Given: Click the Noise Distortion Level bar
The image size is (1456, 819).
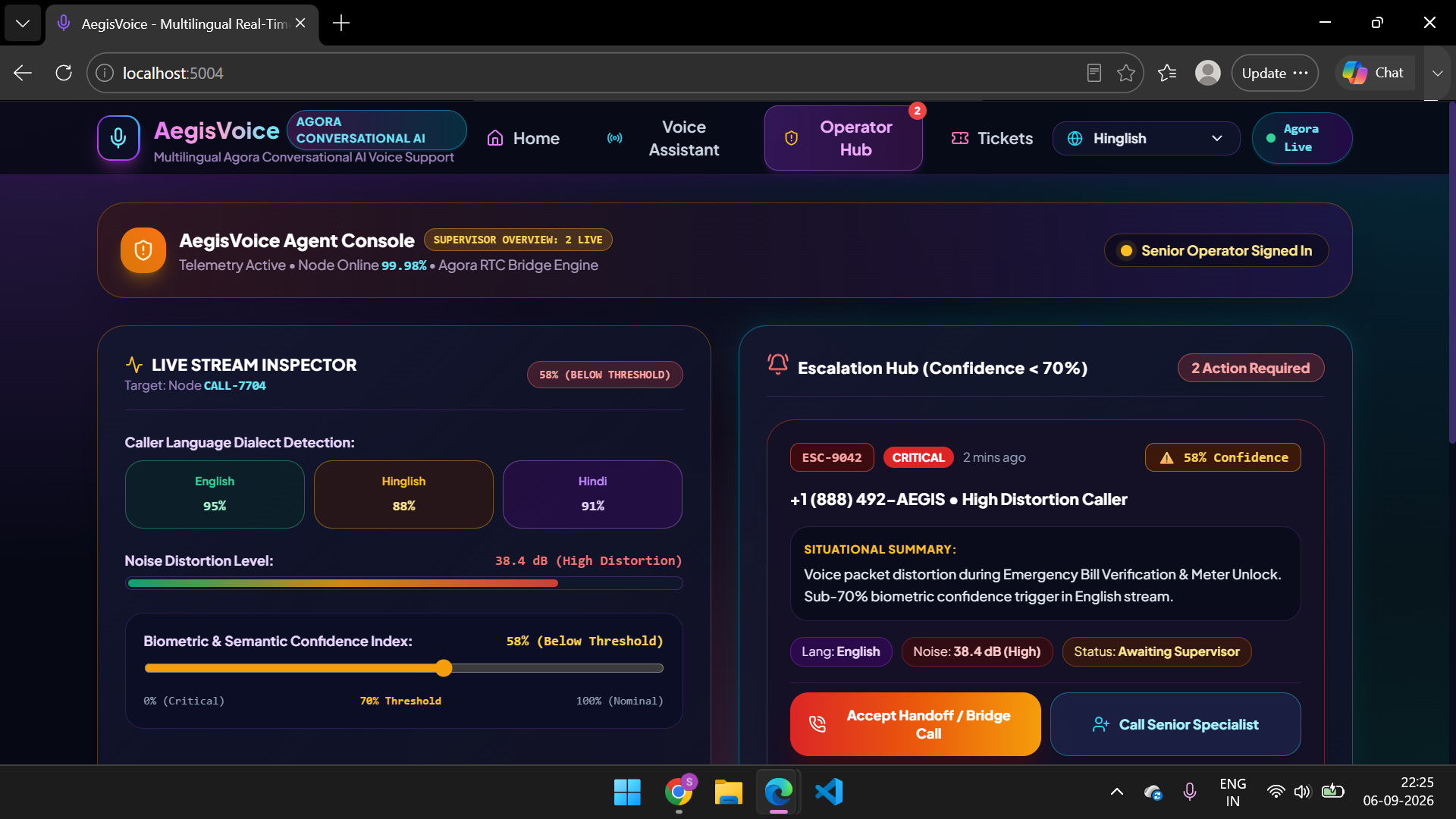Looking at the screenshot, I should (x=403, y=583).
